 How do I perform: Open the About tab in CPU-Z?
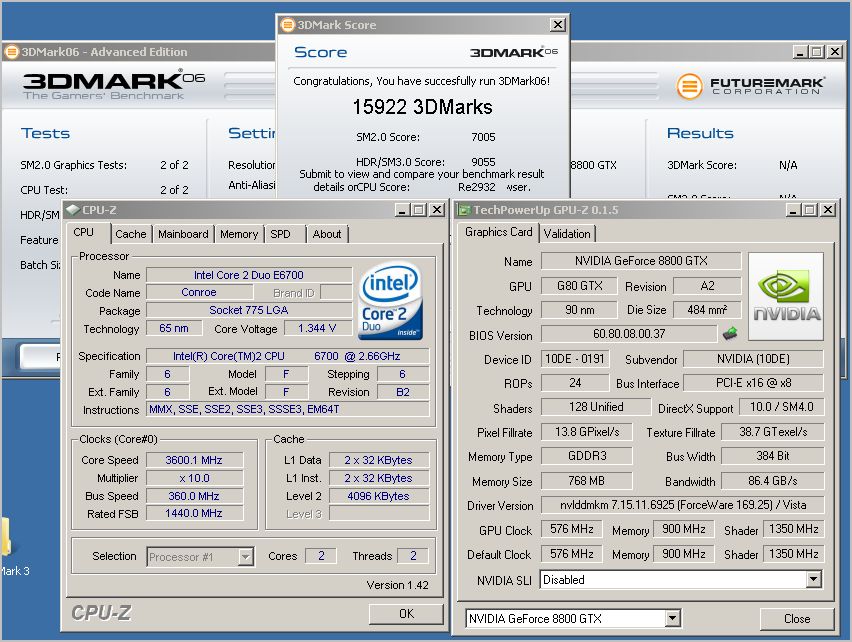click(x=327, y=234)
